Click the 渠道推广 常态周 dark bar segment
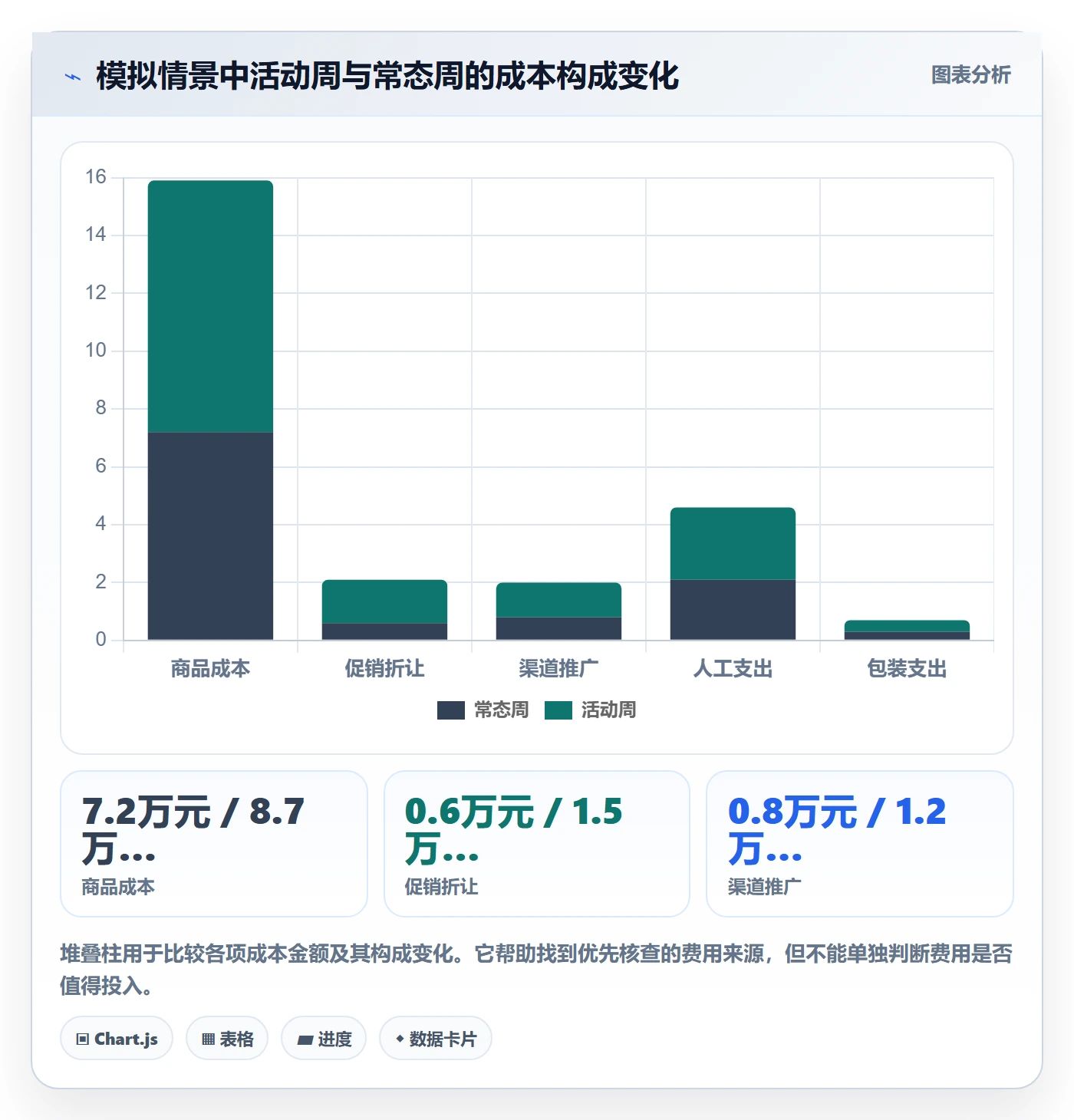1074x1120 pixels. click(558, 628)
